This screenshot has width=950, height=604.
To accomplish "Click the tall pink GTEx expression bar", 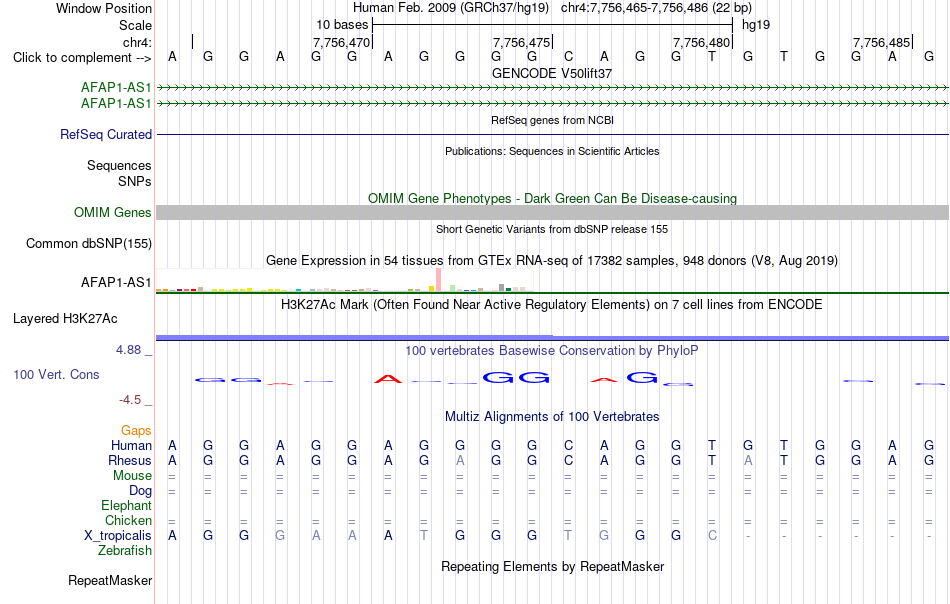I will (x=438, y=280).
